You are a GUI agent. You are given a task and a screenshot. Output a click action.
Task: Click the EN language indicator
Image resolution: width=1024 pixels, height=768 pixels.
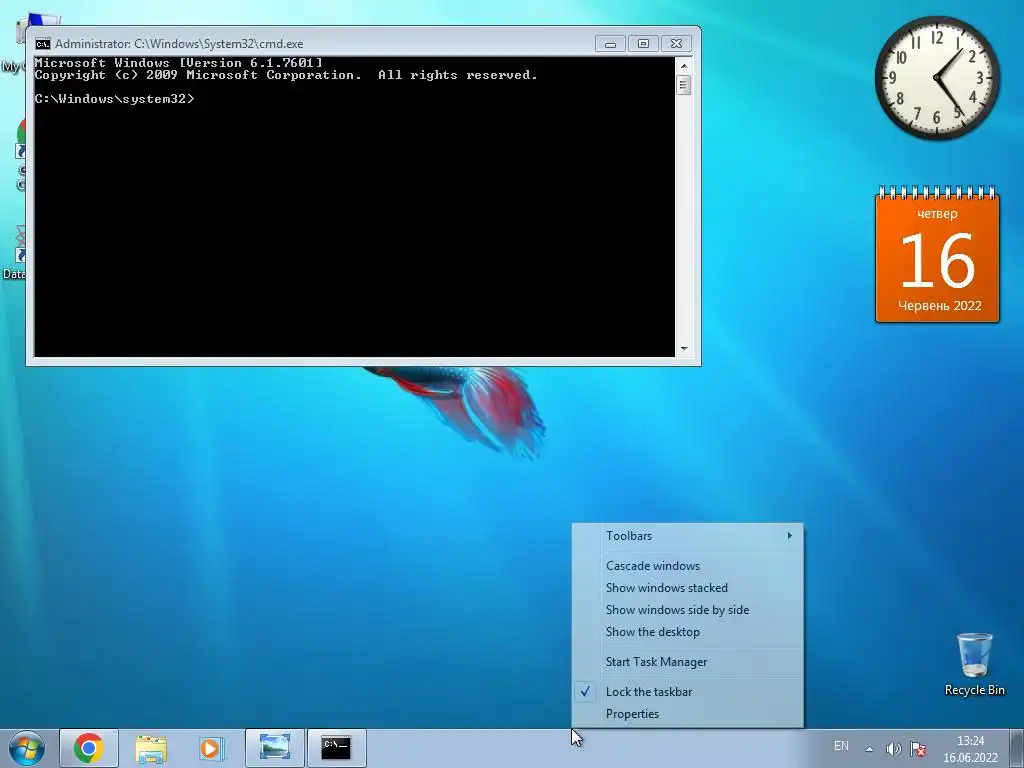841,746
